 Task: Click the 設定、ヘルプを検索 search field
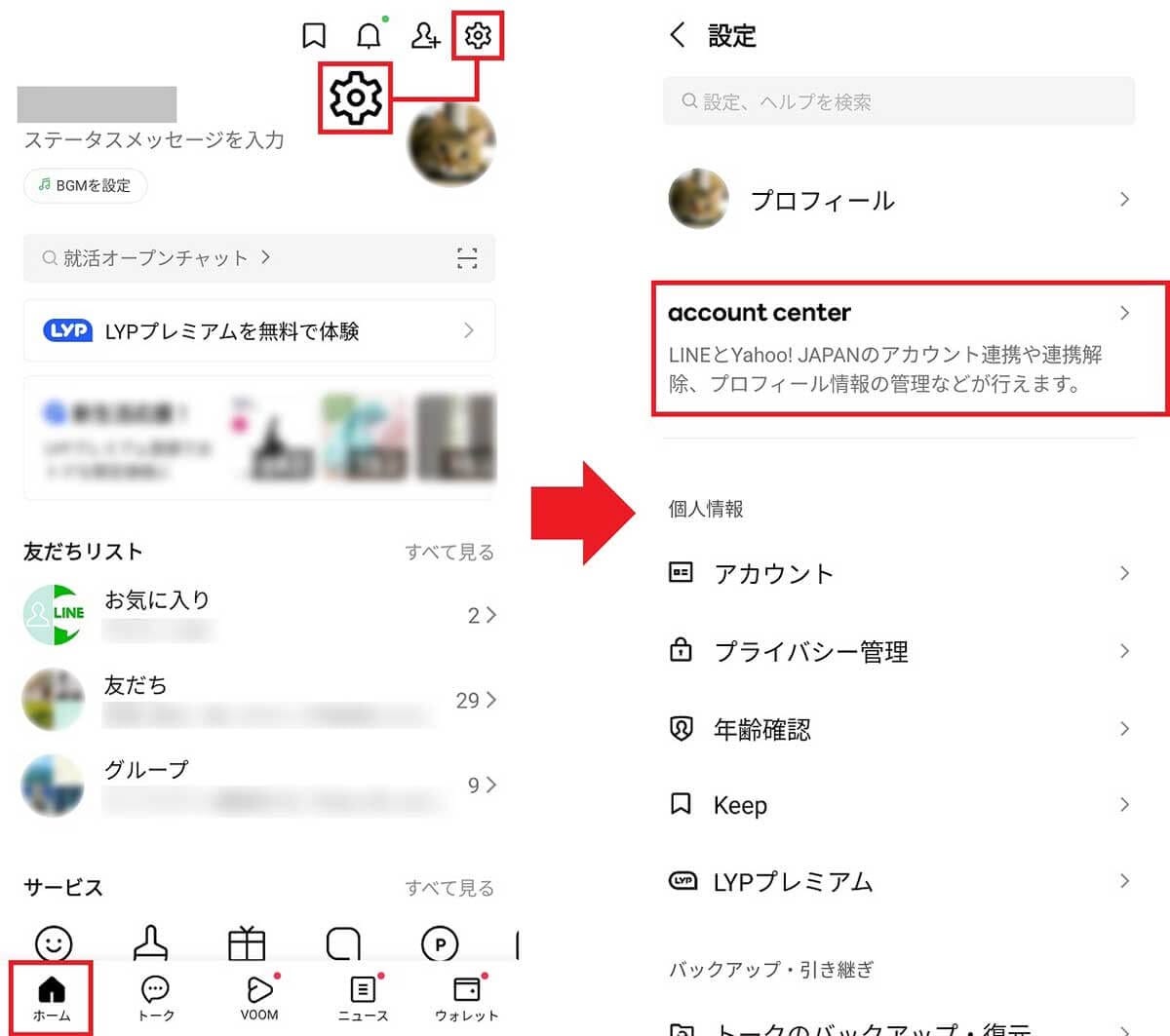coord(898,101)
